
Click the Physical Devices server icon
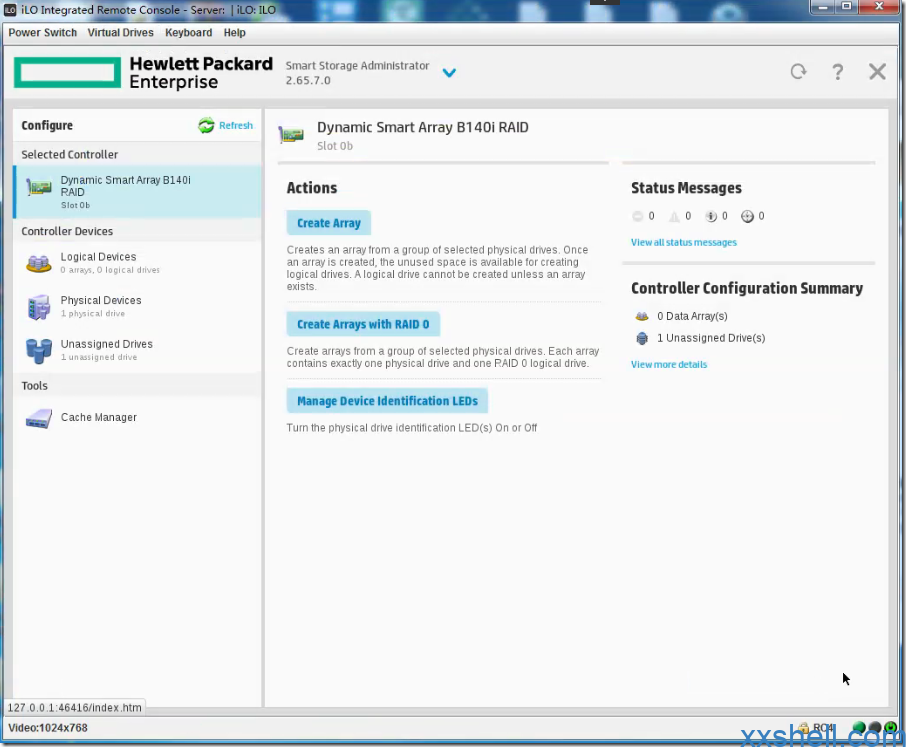tap(39, 307)
